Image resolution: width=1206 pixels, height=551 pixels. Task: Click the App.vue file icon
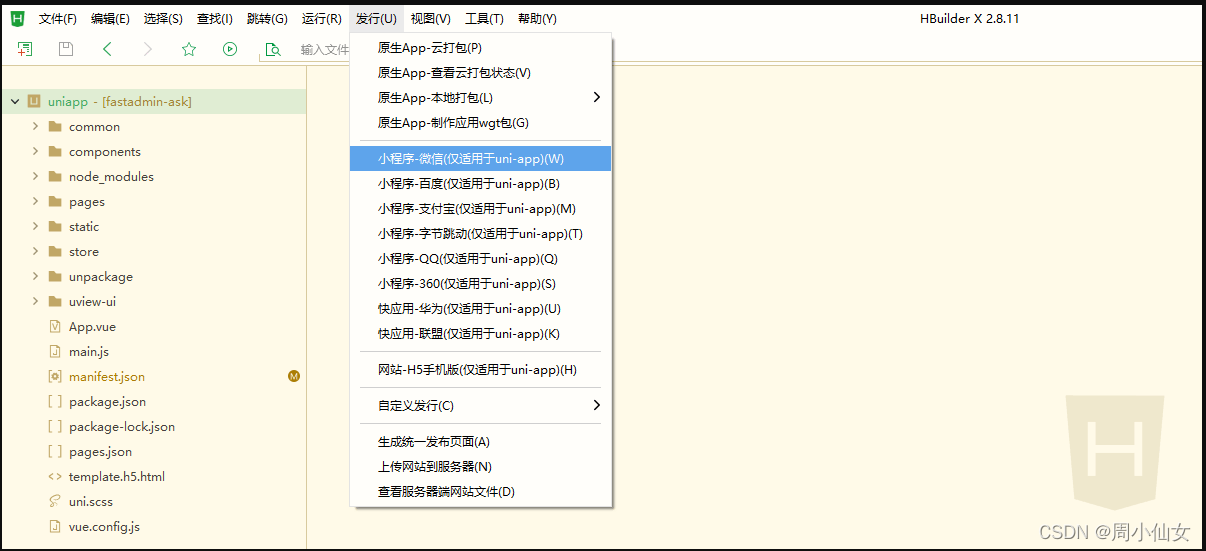(x=55, y=327)
